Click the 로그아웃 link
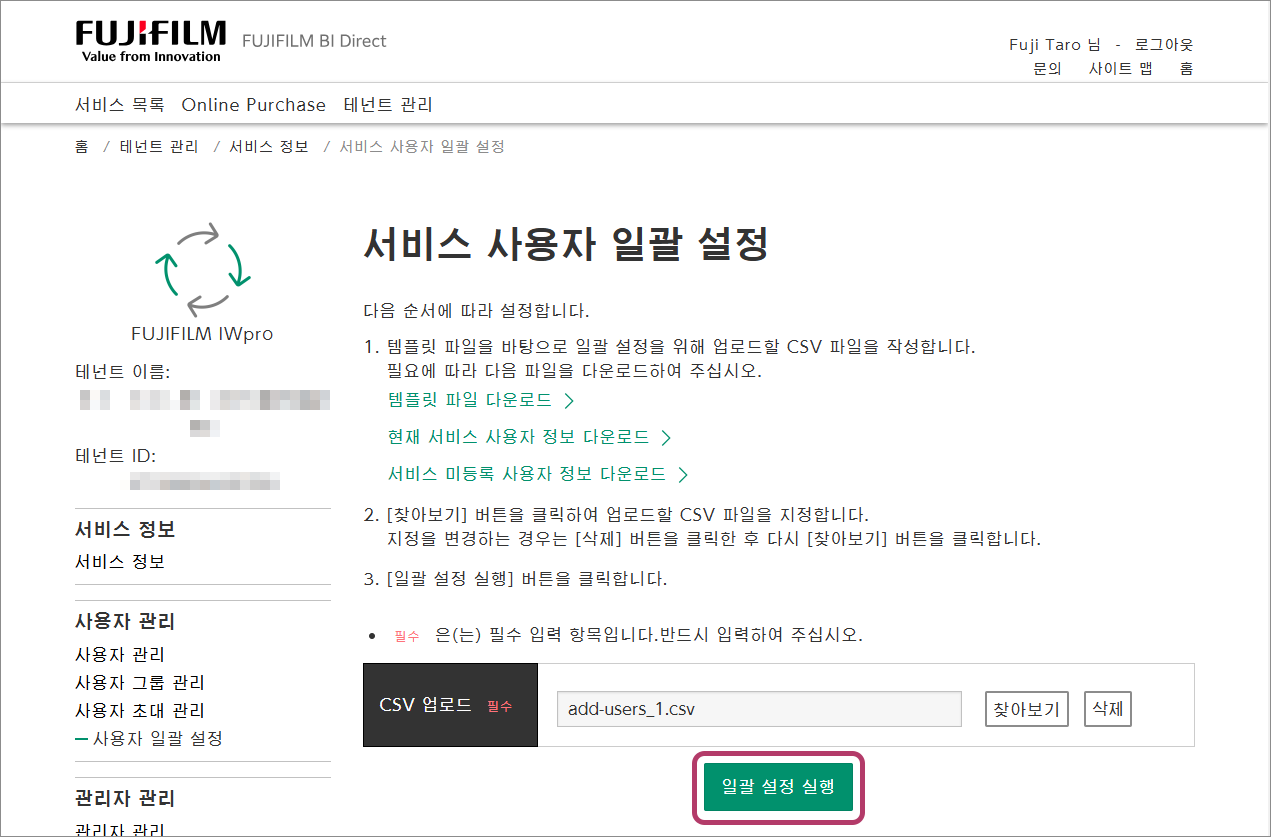This screenshot has width=1271, height=837. [x=1164, y=45]
